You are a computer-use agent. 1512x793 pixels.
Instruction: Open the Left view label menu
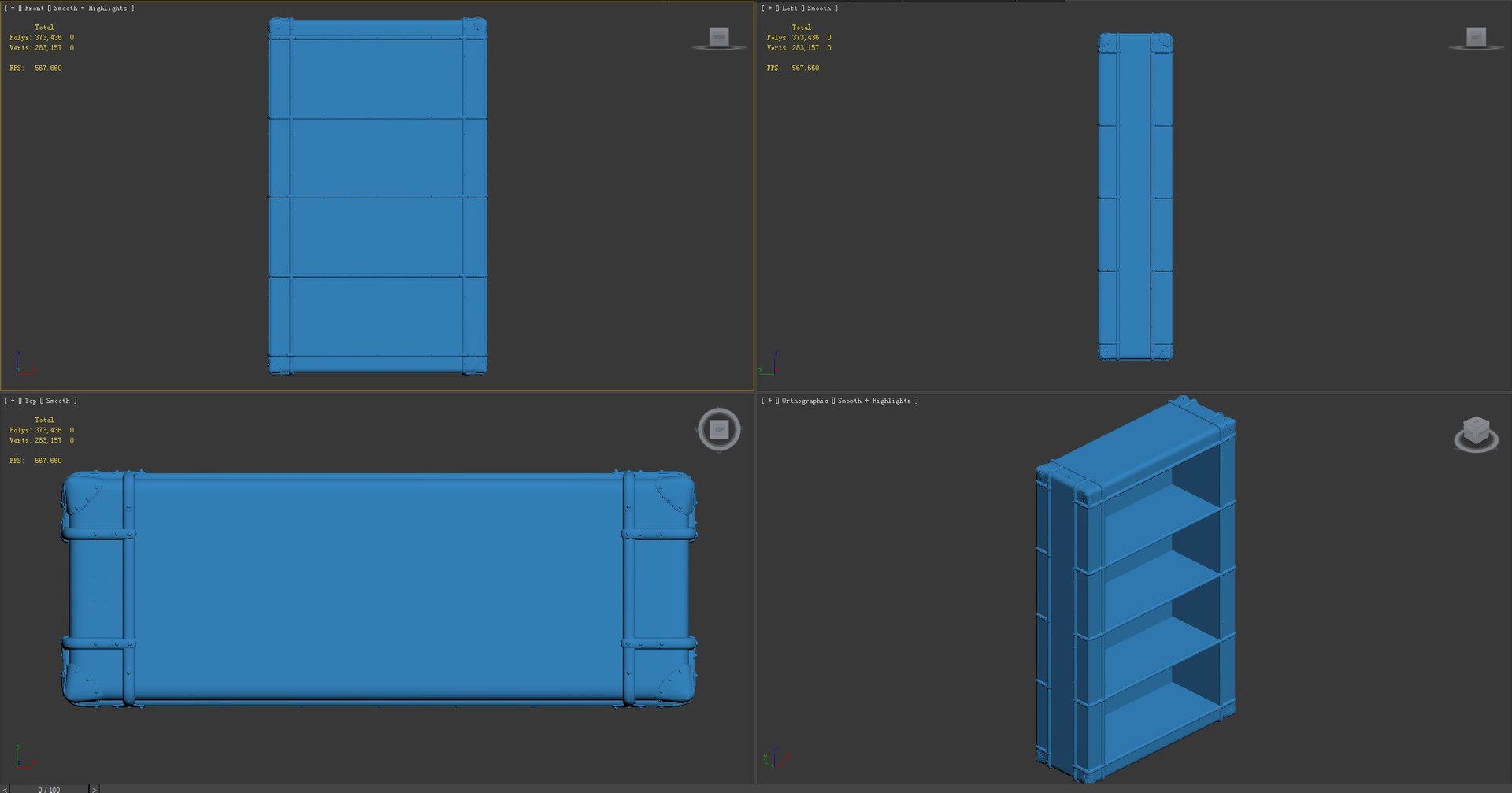point(790,8)
